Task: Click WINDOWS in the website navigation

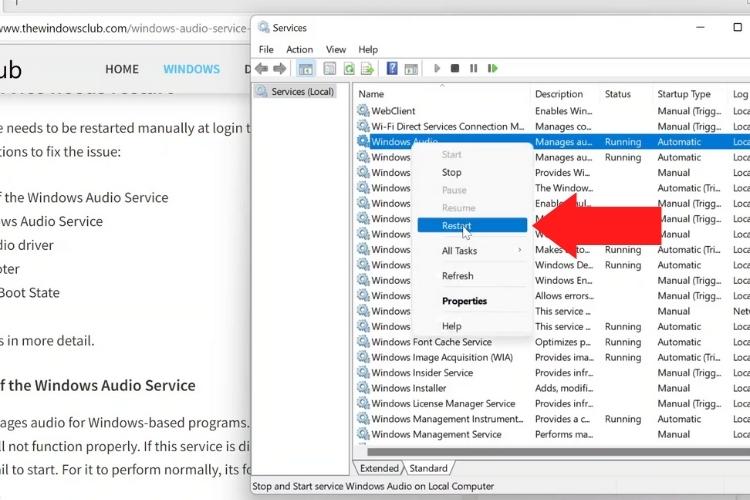Action: (191, 69)
